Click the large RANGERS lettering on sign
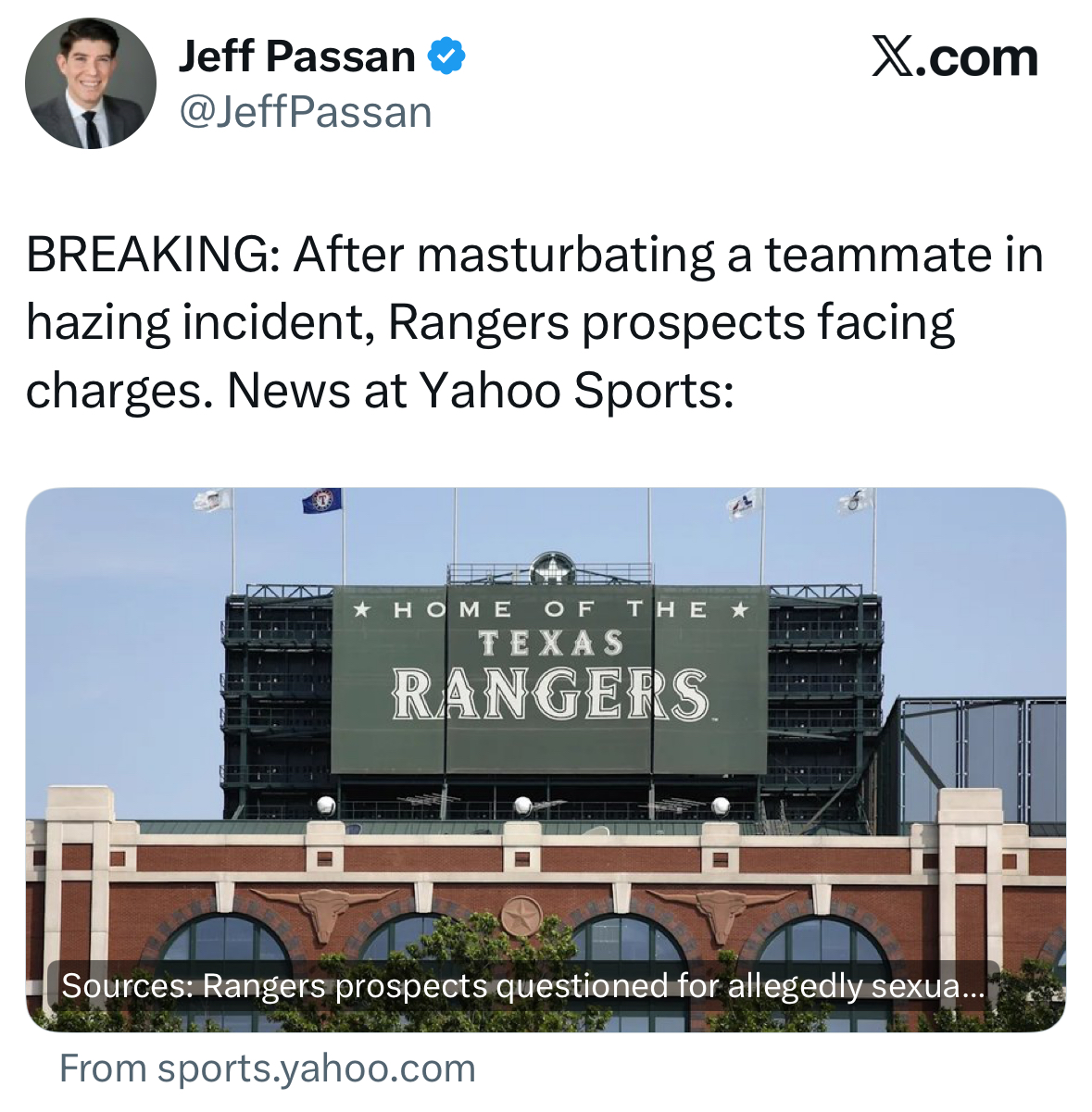 [x=551, y=694]
